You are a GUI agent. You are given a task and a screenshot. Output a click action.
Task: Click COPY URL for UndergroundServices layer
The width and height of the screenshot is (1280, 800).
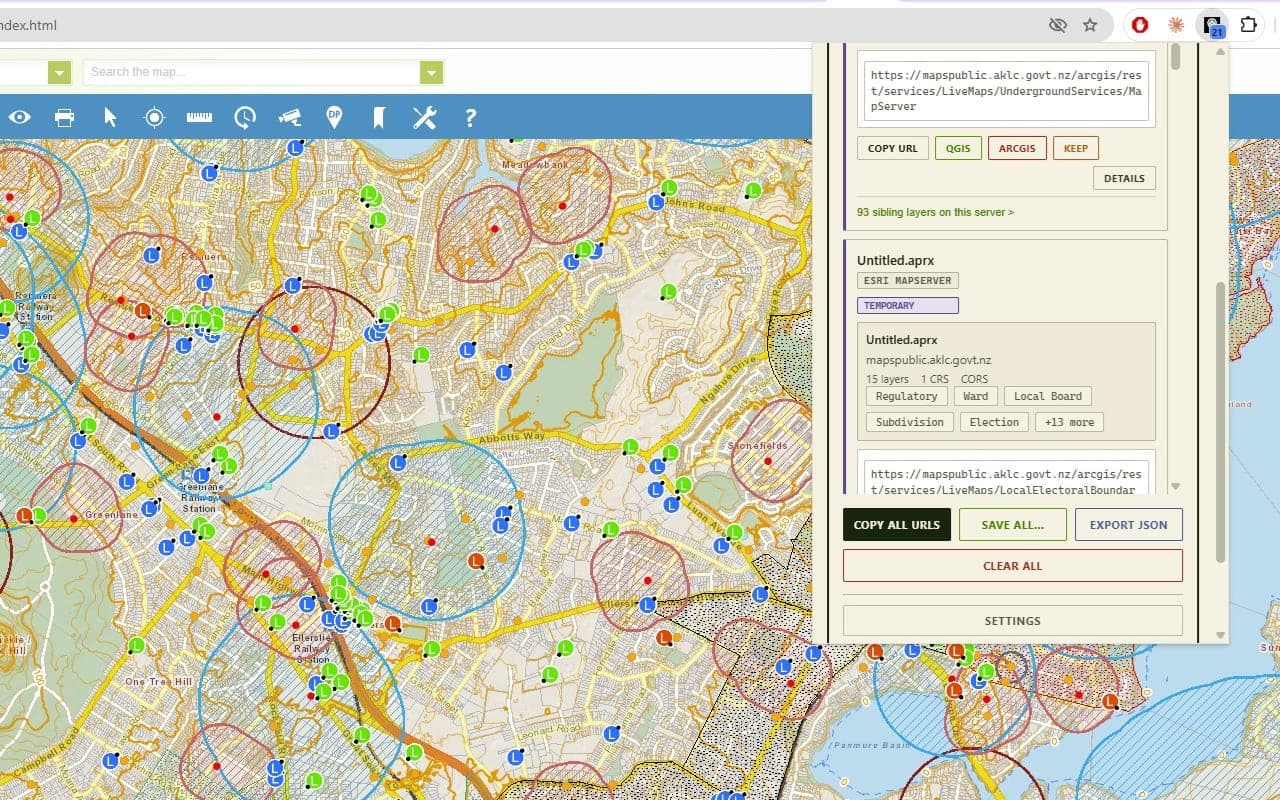893,148
